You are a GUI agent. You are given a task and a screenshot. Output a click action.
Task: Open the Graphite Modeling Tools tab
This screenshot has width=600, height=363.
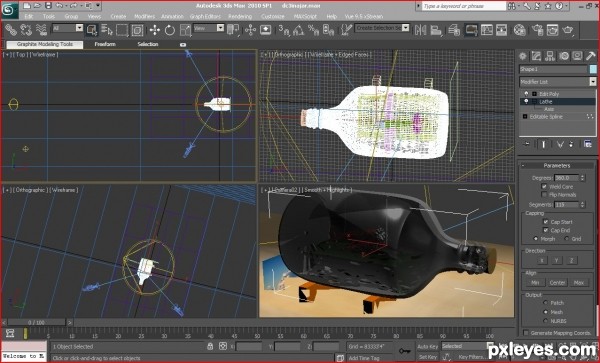point(45,44)
